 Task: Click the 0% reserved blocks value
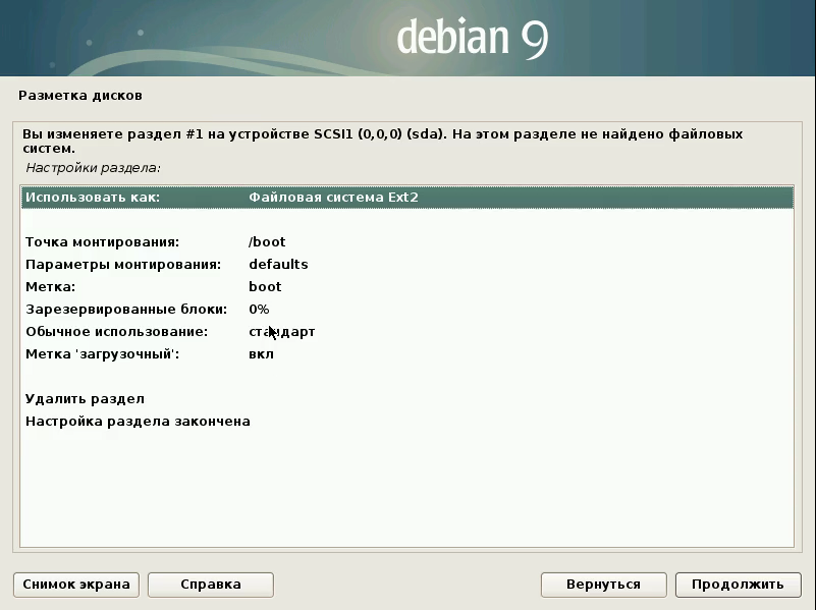[259, 309]
